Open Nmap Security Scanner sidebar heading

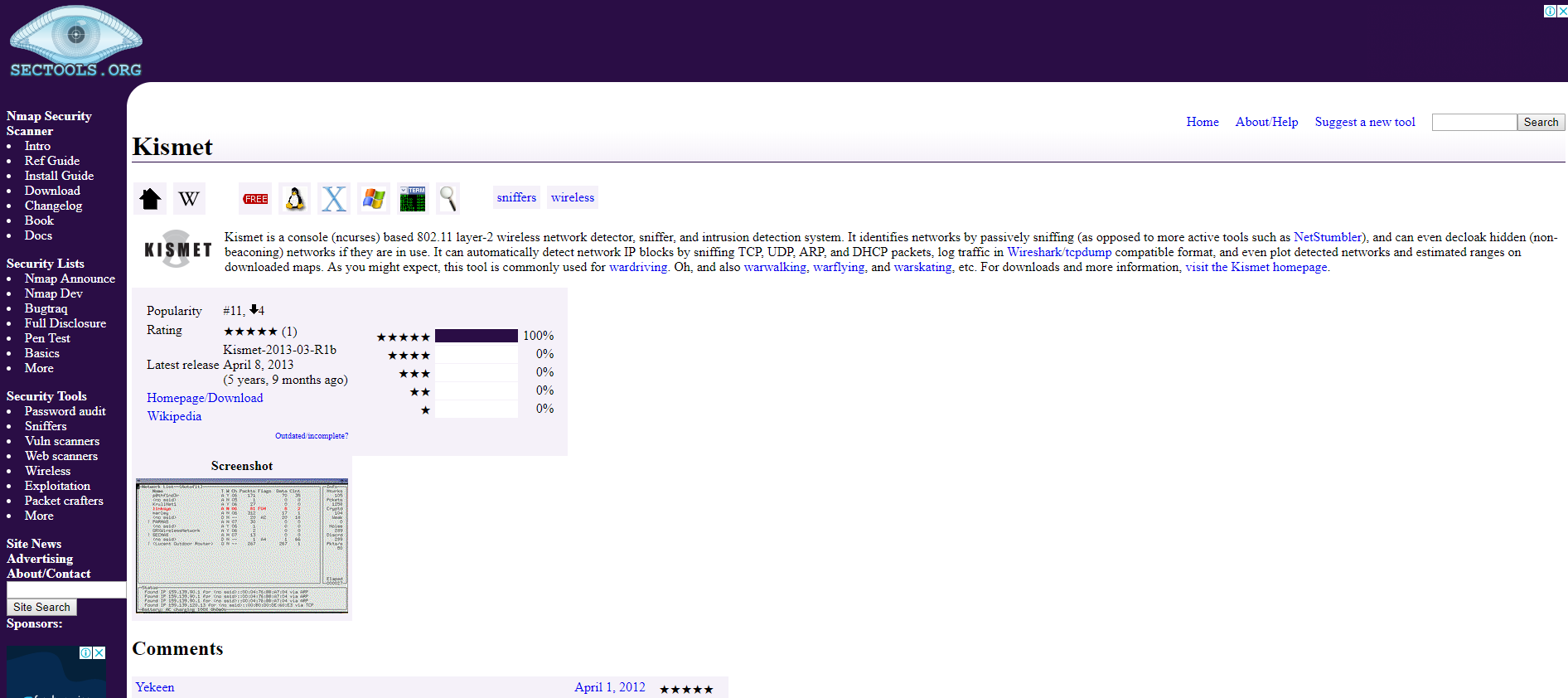(x=49, y=124)
